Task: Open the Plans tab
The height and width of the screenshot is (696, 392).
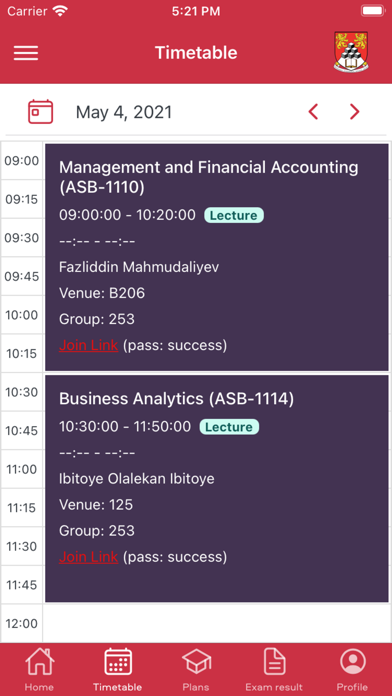Action: (x=196, y=669)
